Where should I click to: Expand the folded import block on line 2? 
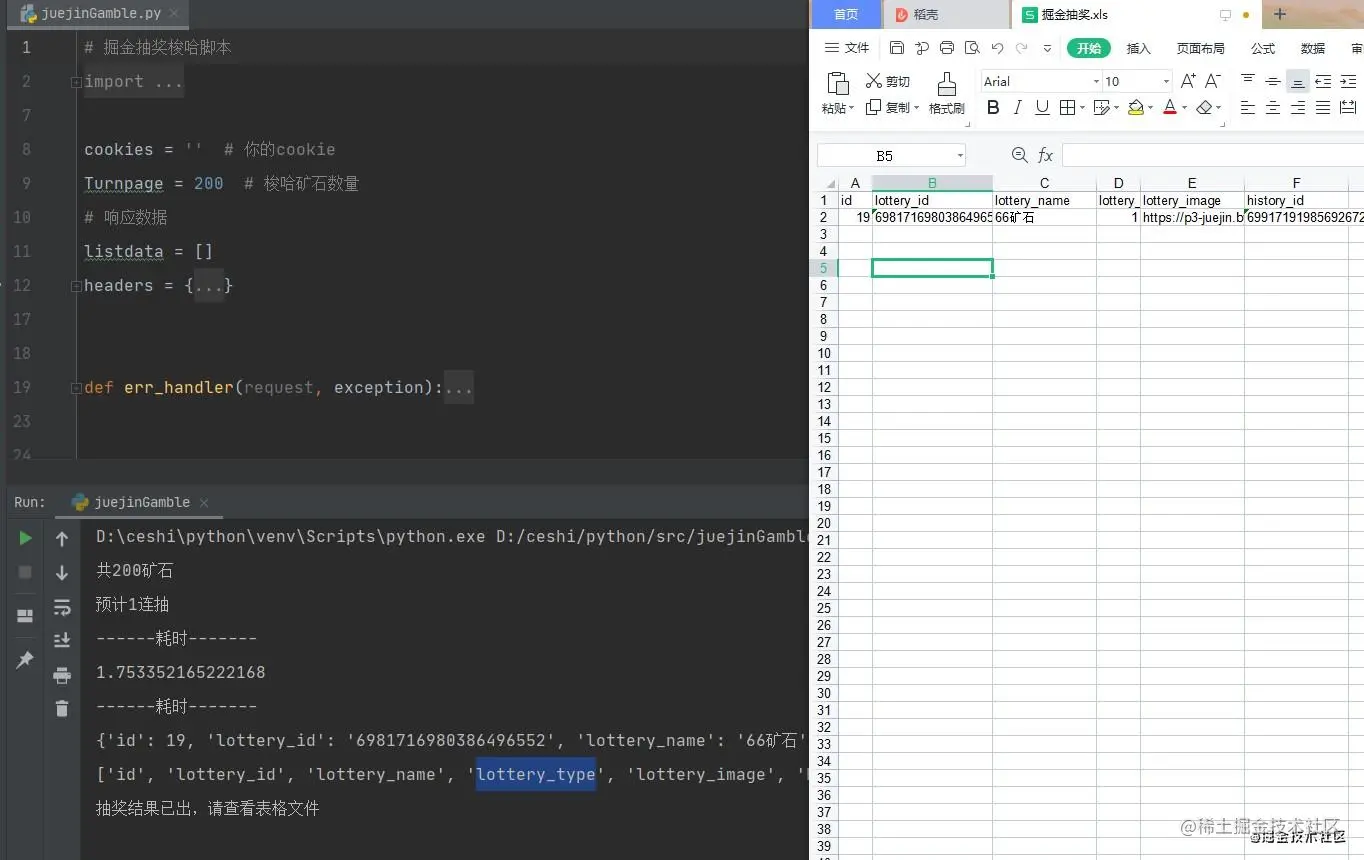click(76, 82)
